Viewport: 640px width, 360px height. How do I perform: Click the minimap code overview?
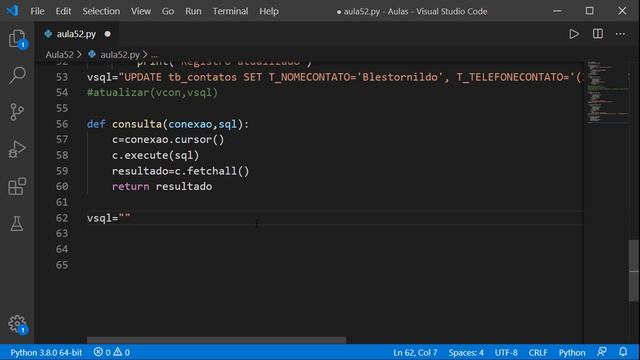(607, 92)
